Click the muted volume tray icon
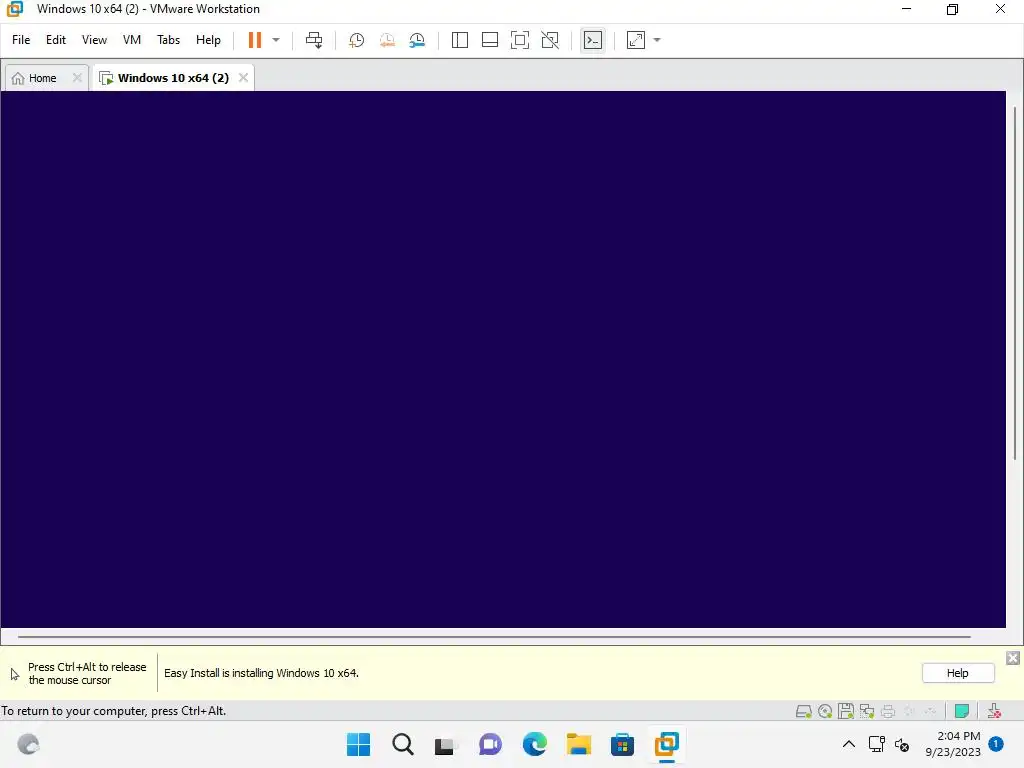Screen dimensions: 1024x768 tap(902, 744)
